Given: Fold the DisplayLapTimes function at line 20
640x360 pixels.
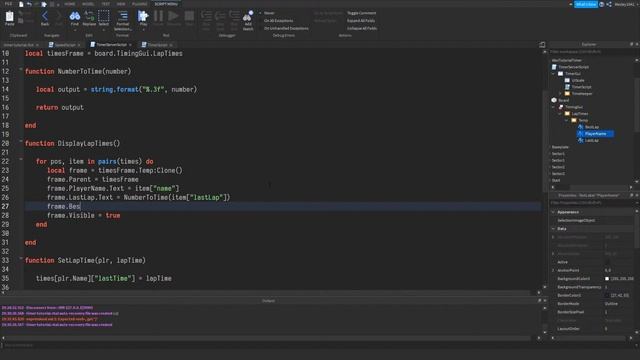Looking at the screenshot, I should click(x=21, y=142).
